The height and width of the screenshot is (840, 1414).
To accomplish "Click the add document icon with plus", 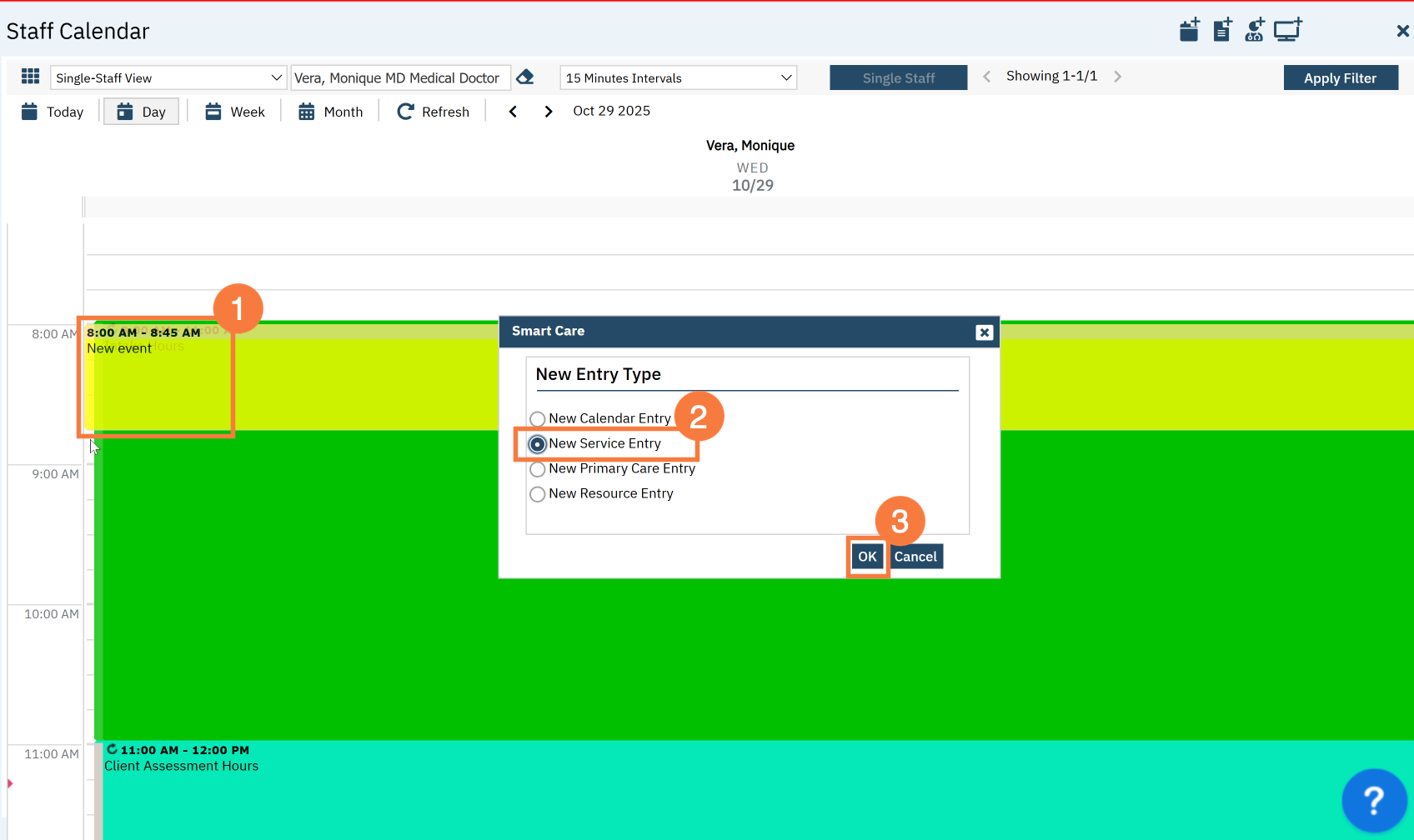I will [x=1222, y=31].
